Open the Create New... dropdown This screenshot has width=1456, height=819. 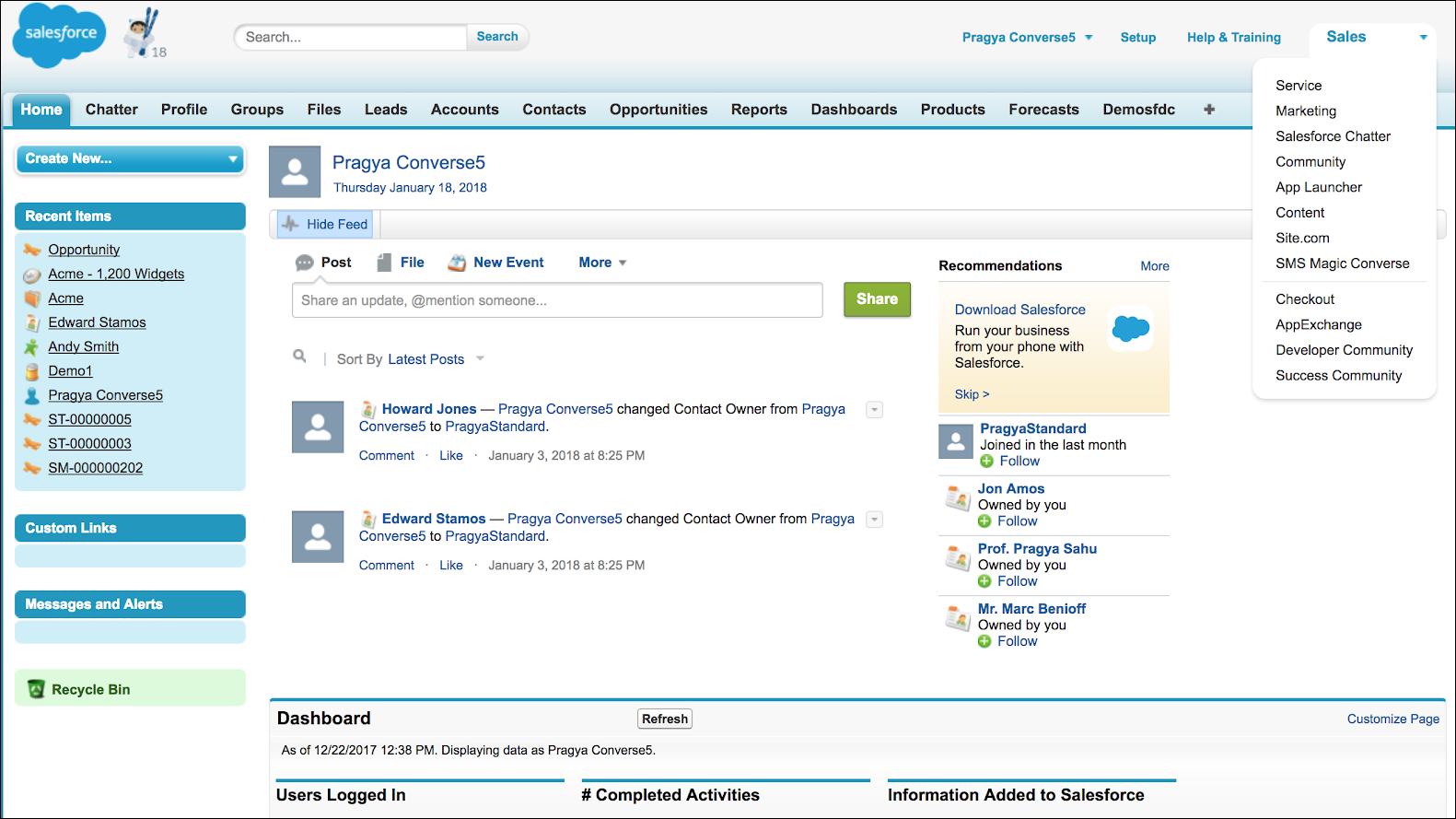coord(130,158)
